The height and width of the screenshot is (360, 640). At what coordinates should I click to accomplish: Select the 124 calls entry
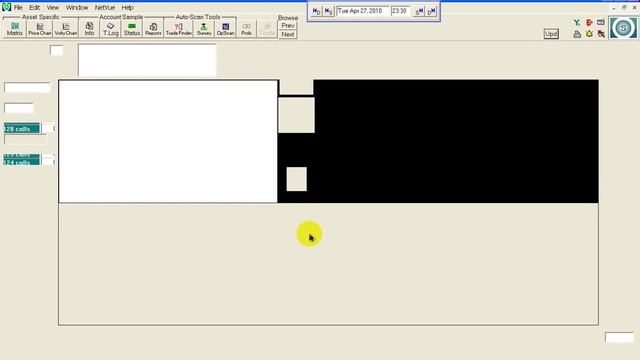pos(22,162)
